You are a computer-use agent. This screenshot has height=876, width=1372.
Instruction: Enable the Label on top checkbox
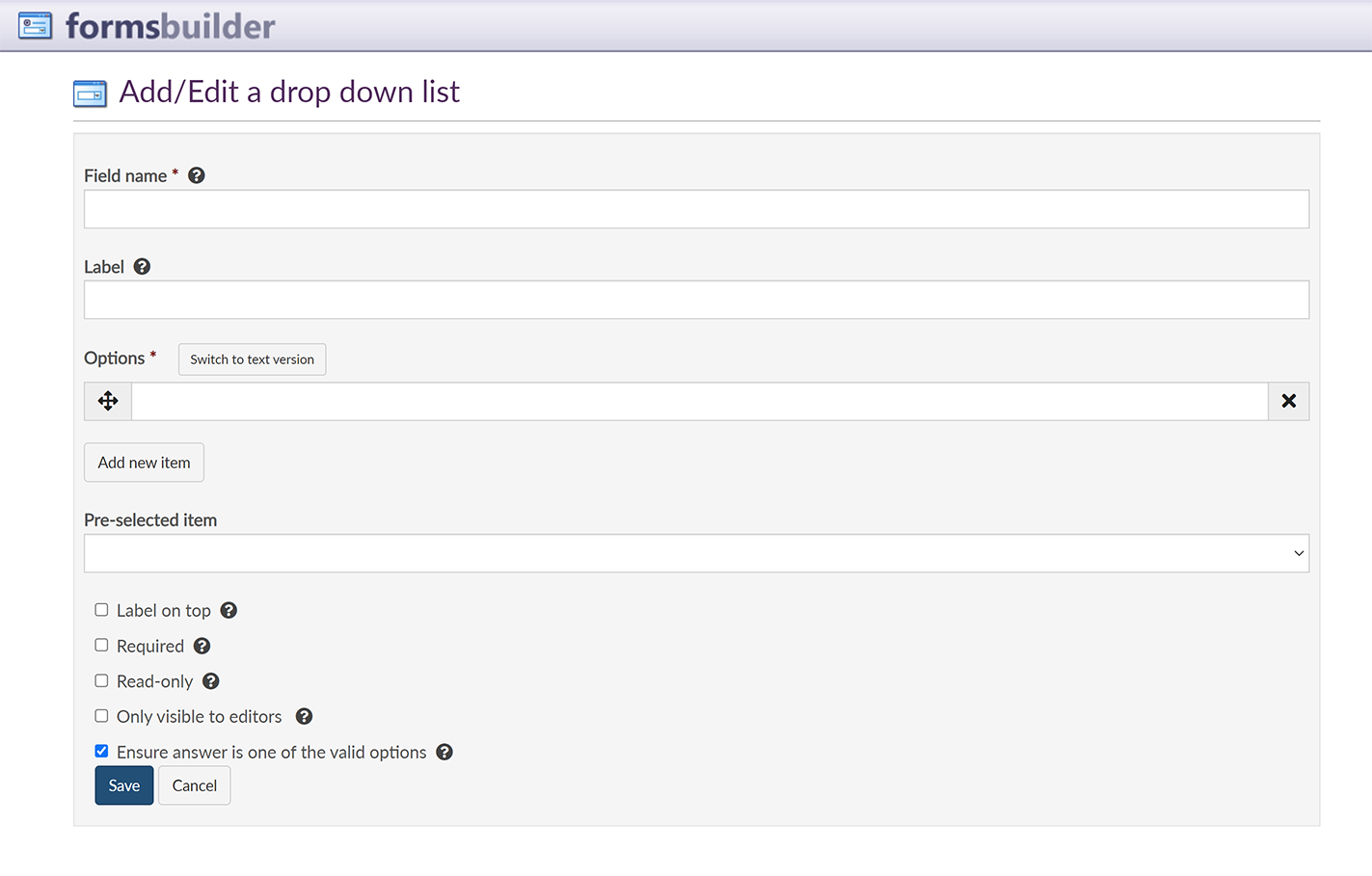tap(101, 609)
